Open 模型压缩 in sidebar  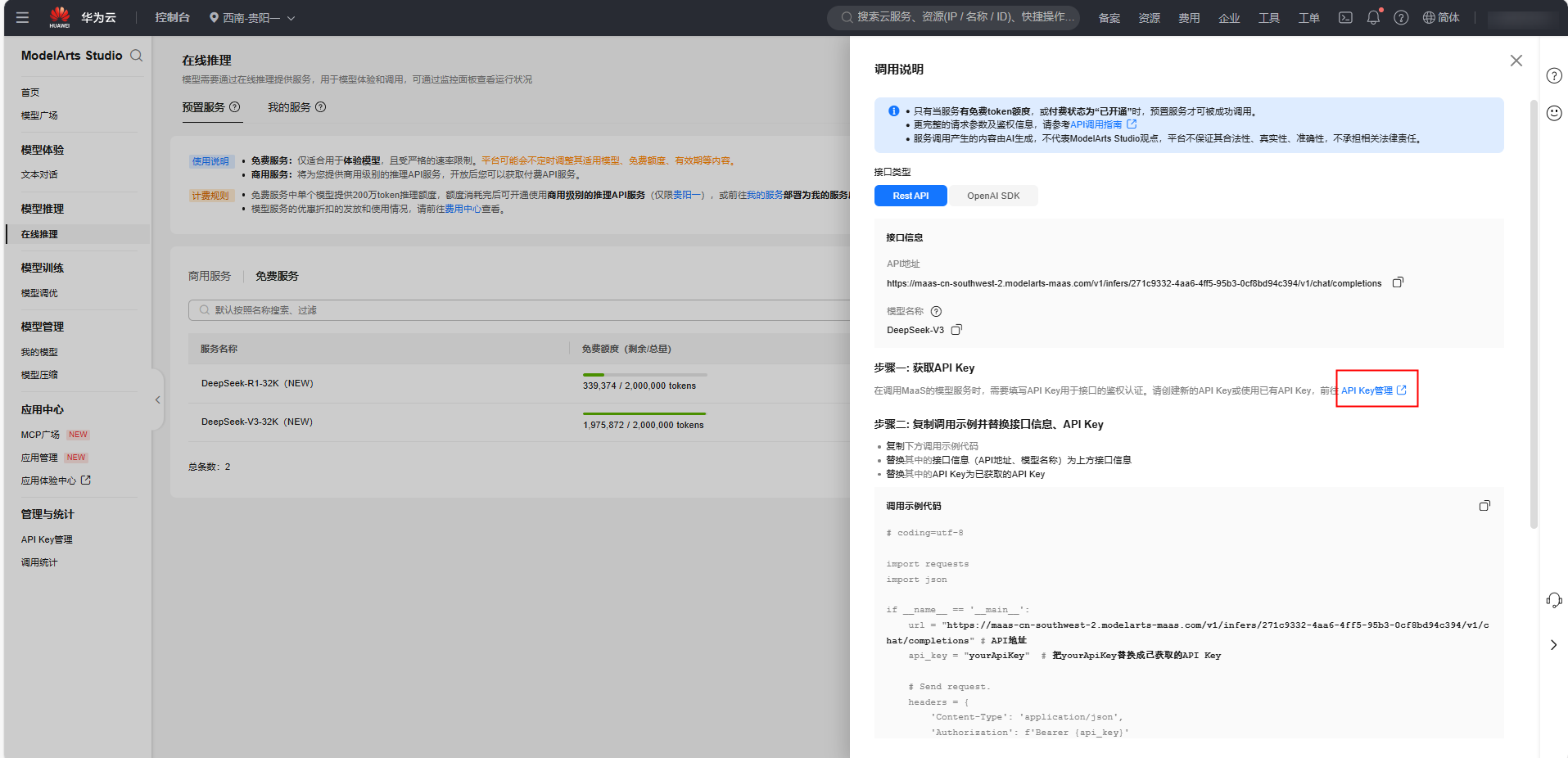[x=39, y=375]
